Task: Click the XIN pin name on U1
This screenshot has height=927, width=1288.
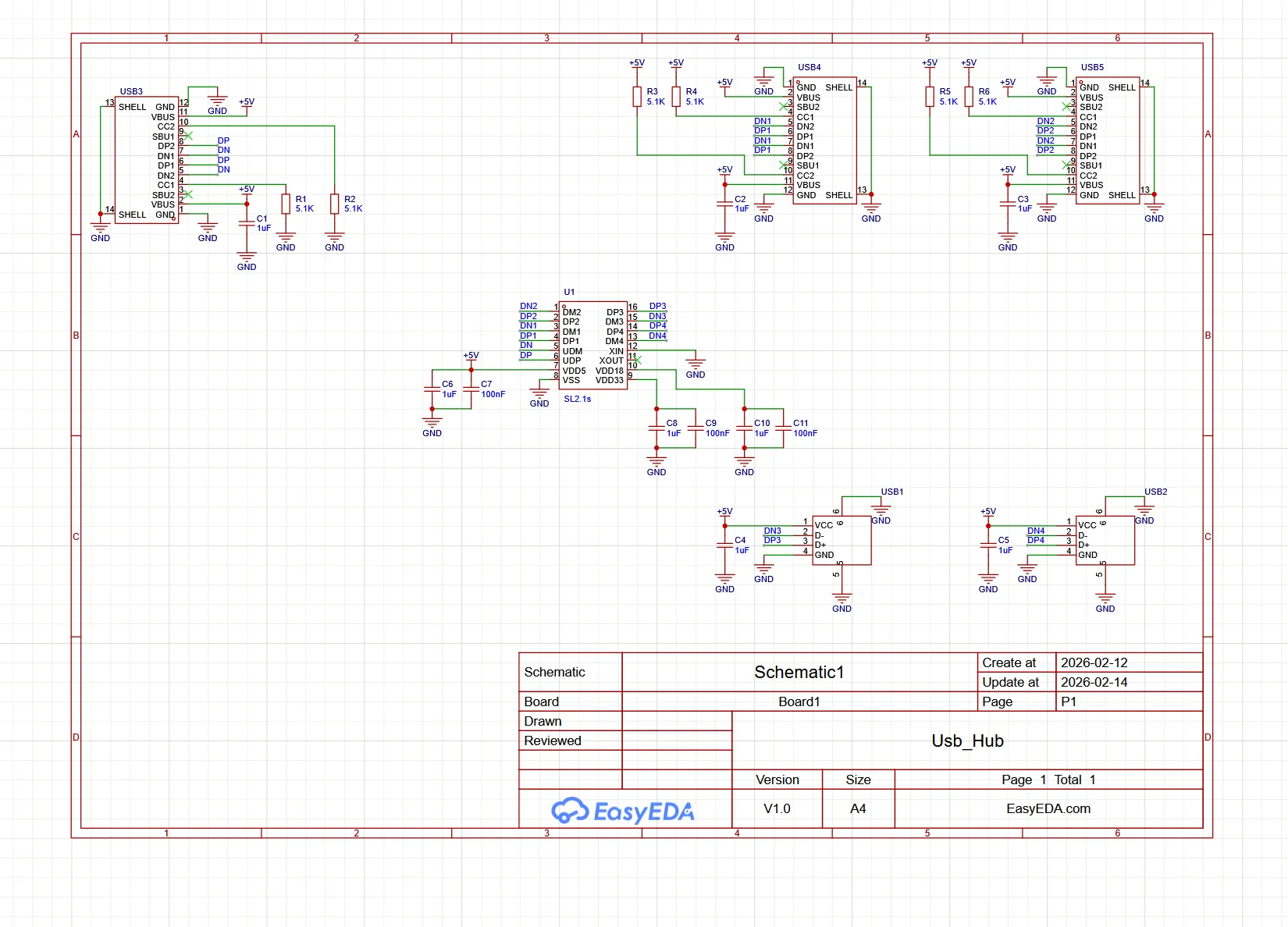Action: coord(616,351)
